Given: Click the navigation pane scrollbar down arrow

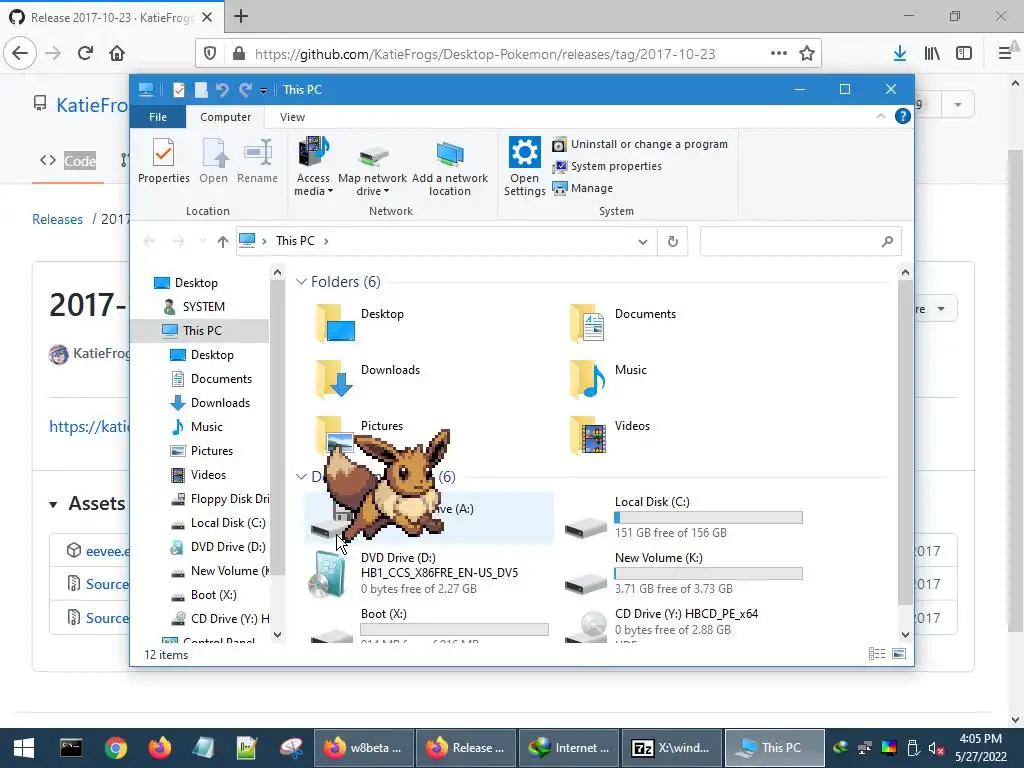Looking at the screenshot, I should tap(278, 634).
